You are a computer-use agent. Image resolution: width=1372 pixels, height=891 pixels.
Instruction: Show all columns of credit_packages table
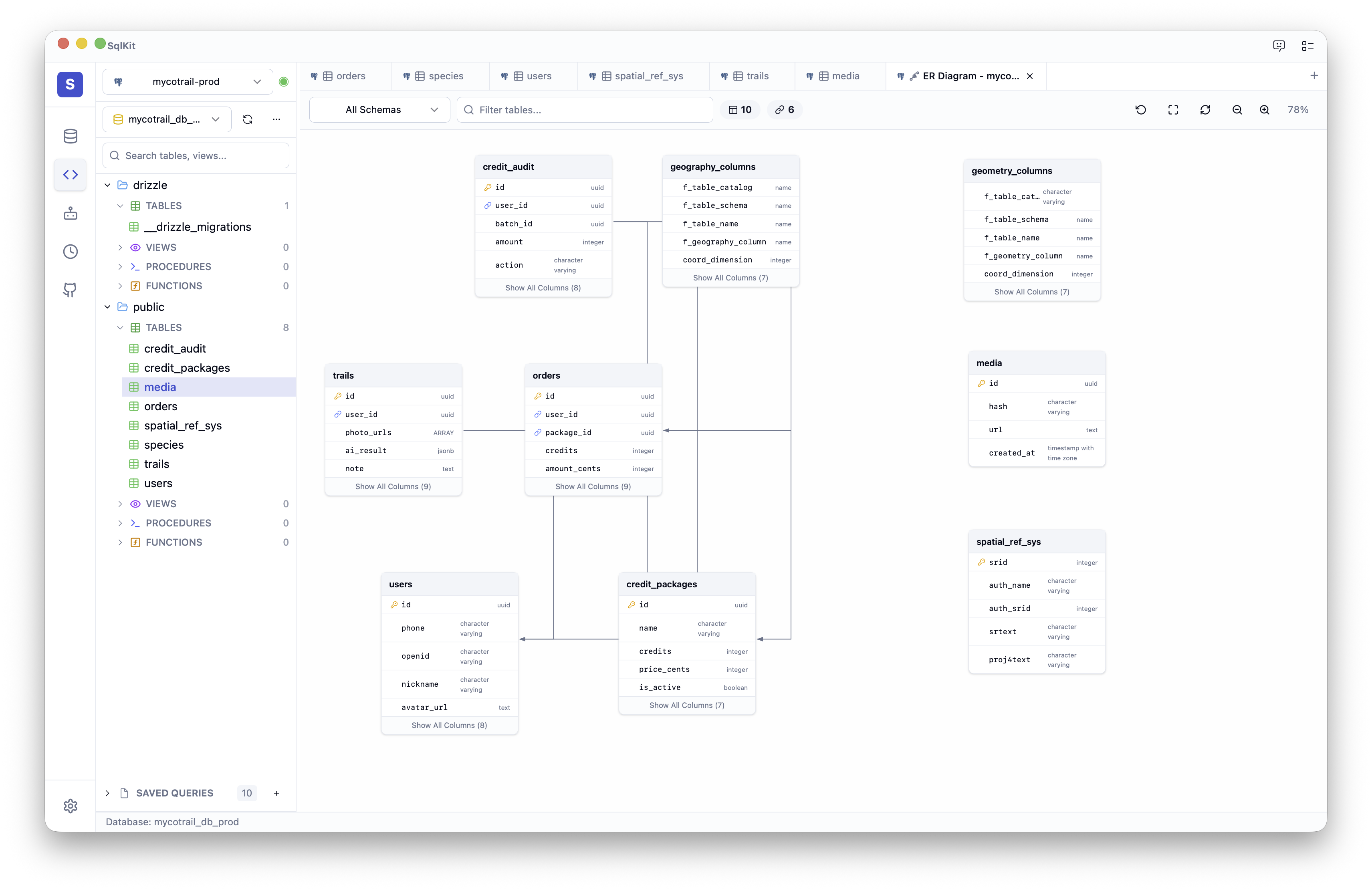point(686,705)
